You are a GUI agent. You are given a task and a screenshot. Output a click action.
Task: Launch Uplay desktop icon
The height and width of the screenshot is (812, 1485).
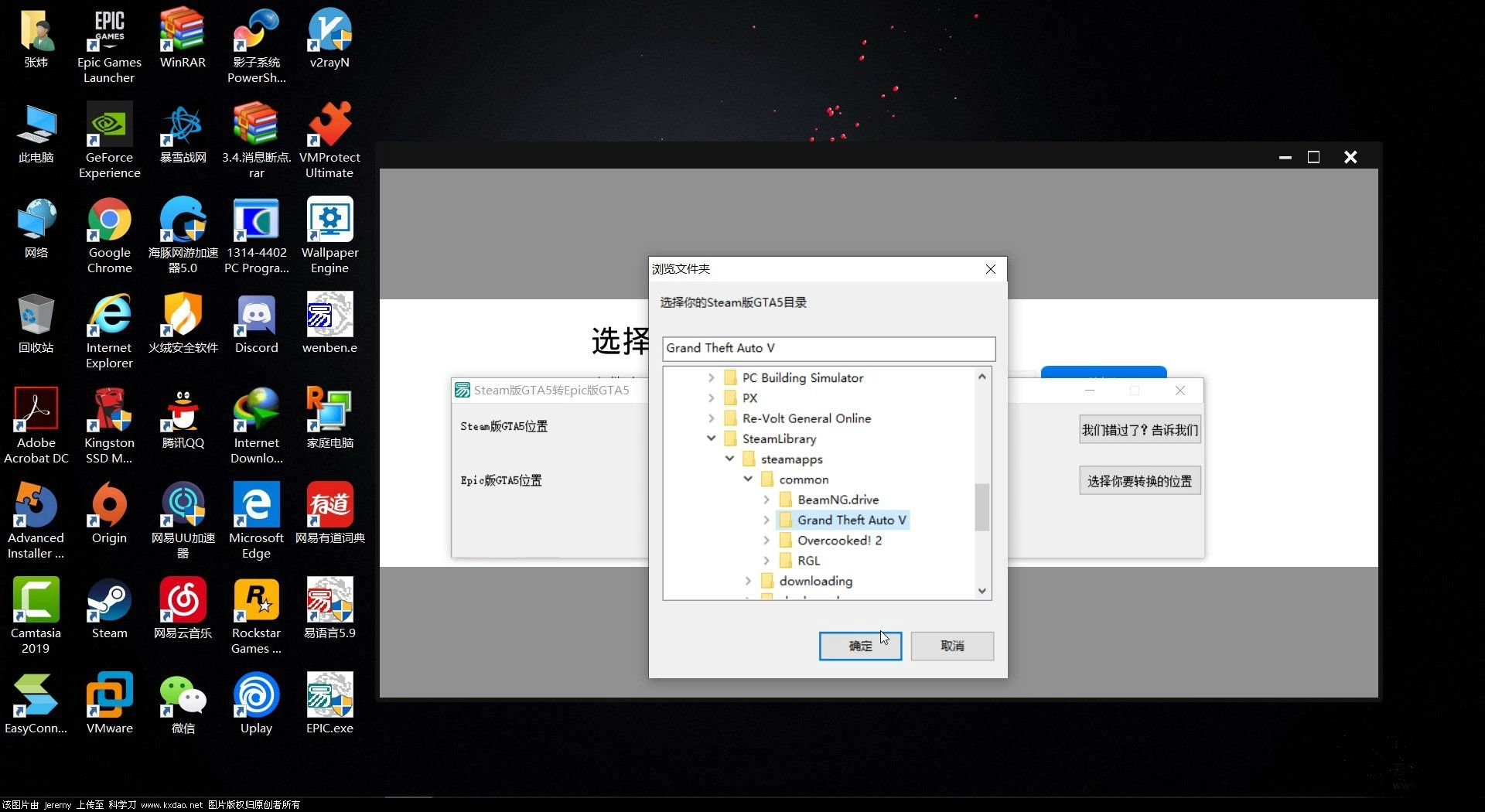[x=256, y=705]
